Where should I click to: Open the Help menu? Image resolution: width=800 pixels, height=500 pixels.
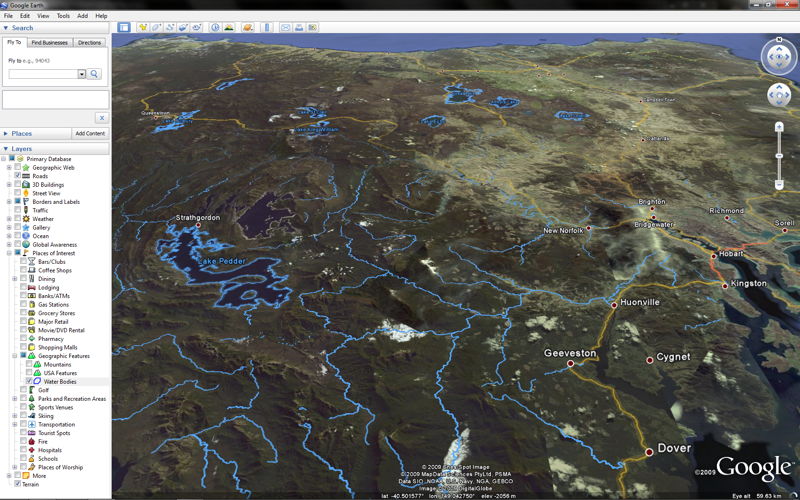point(101,16)
